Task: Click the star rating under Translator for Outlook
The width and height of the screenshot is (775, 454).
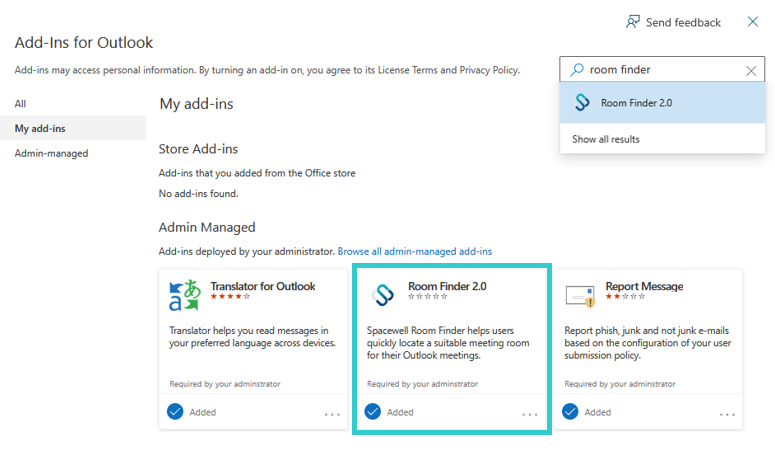Action: click(x=230, y=296)
